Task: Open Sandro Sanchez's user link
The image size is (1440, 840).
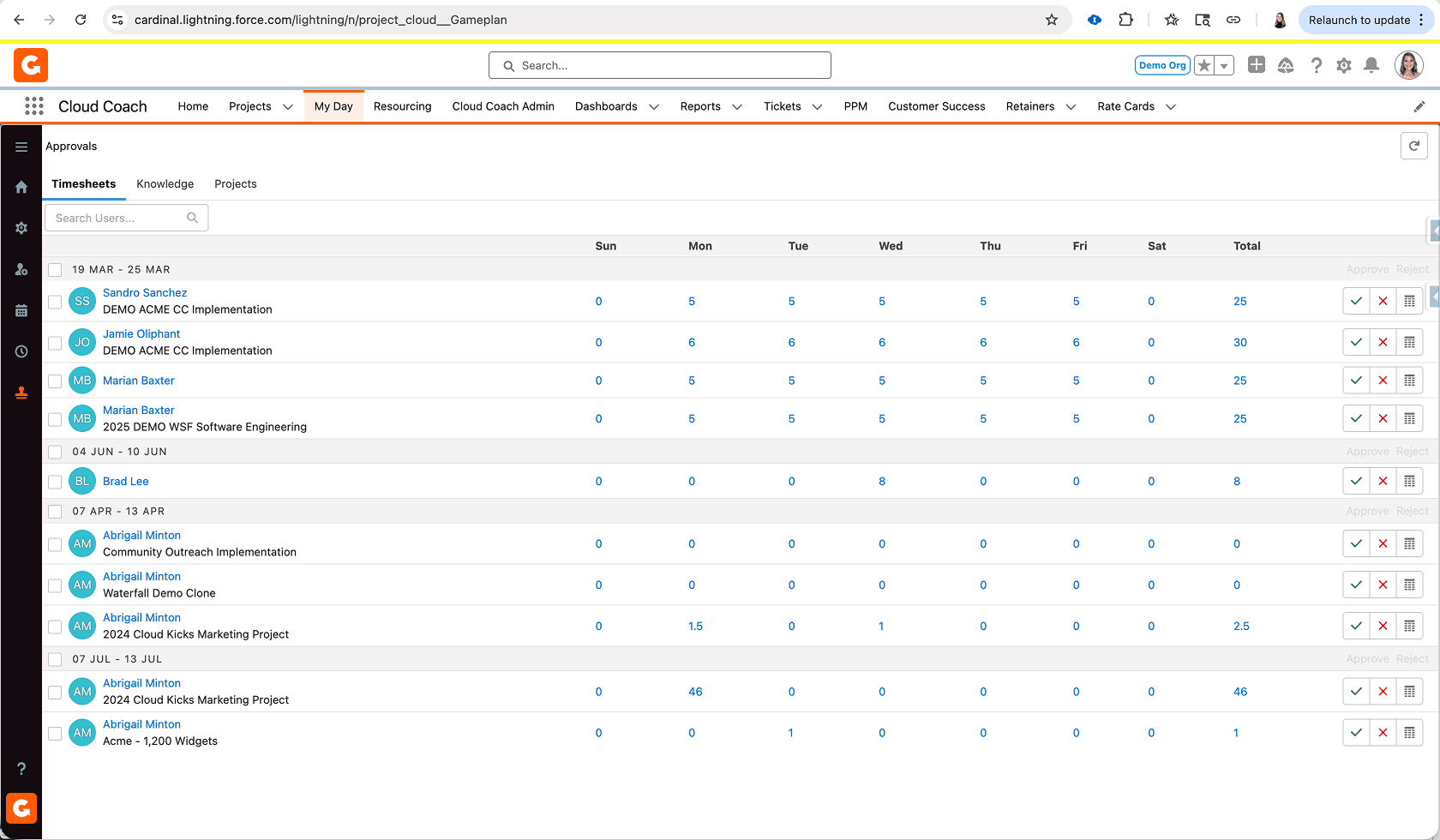Action: [145, 292]
